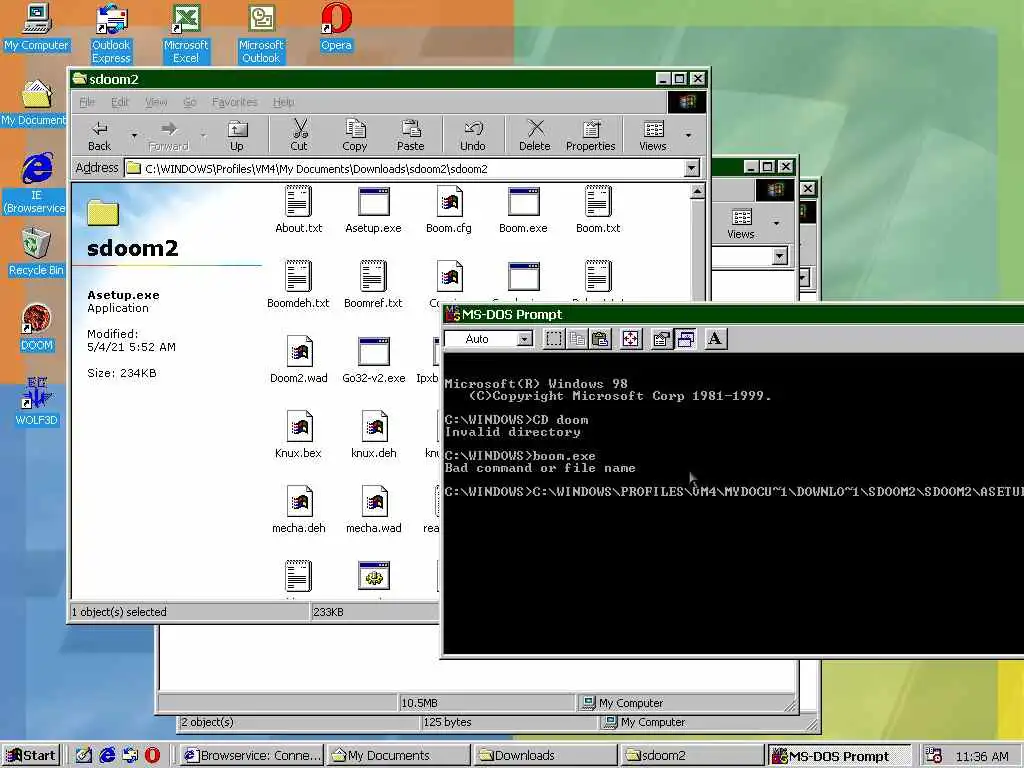
Task: Select the About.txt file
Action: coord(298,210)
